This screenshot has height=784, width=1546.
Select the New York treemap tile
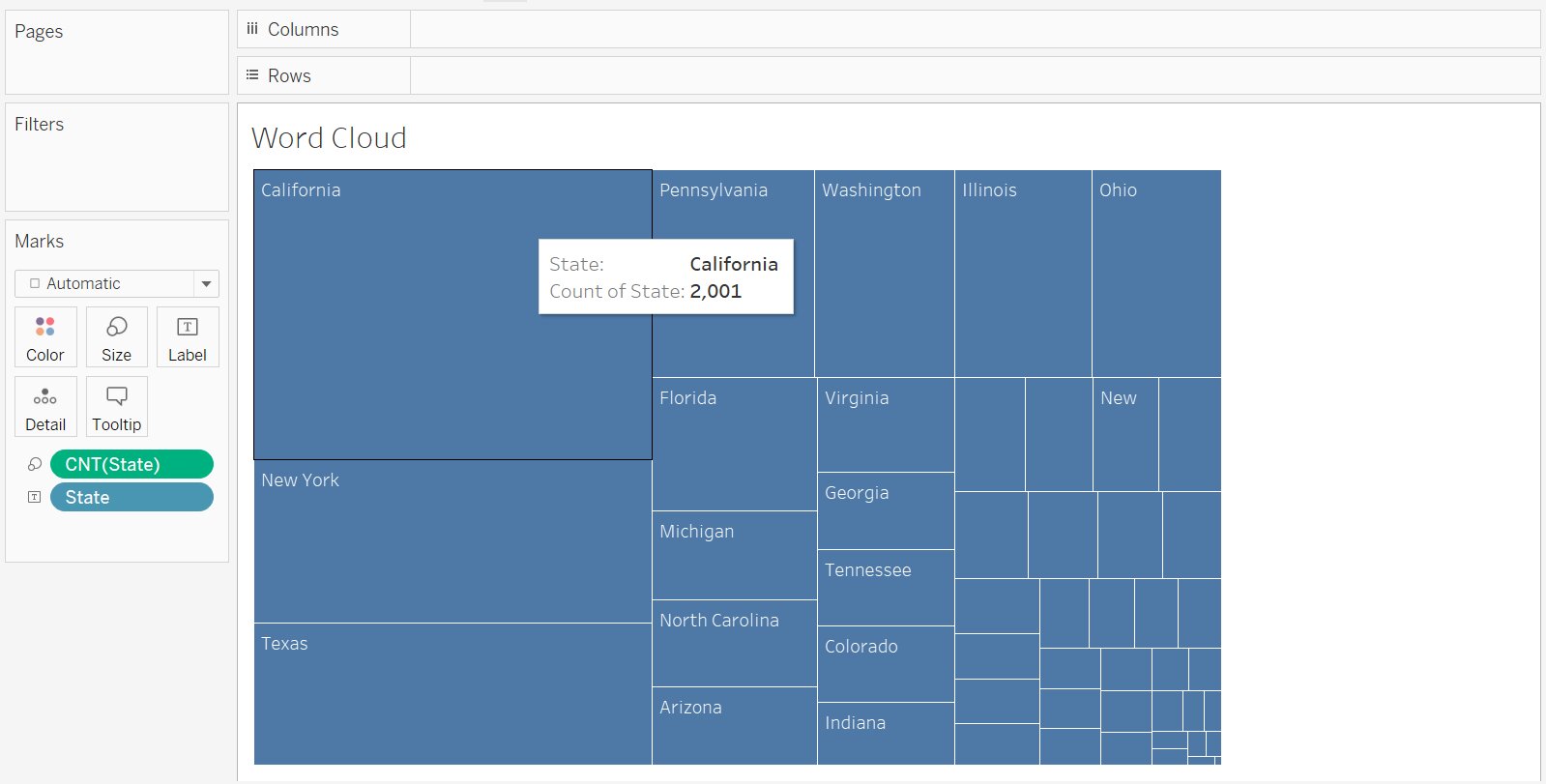point(452,541)
